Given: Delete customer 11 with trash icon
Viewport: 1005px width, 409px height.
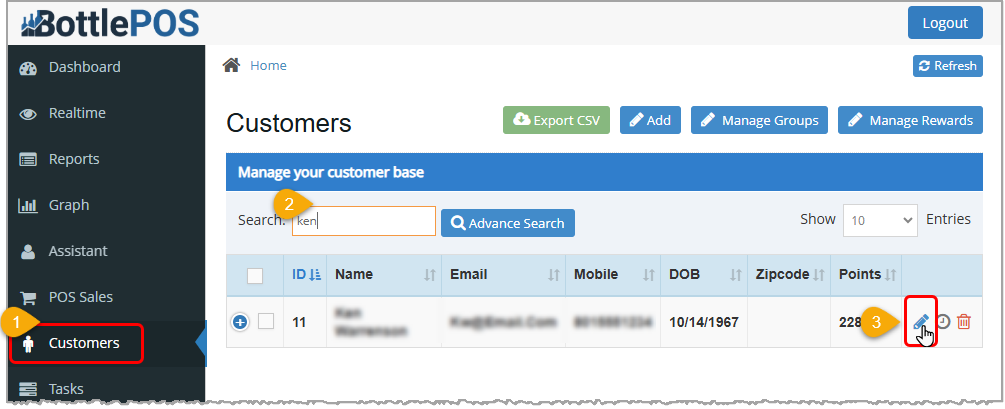Looking at the screenshot, I should (x=964, y=321).
